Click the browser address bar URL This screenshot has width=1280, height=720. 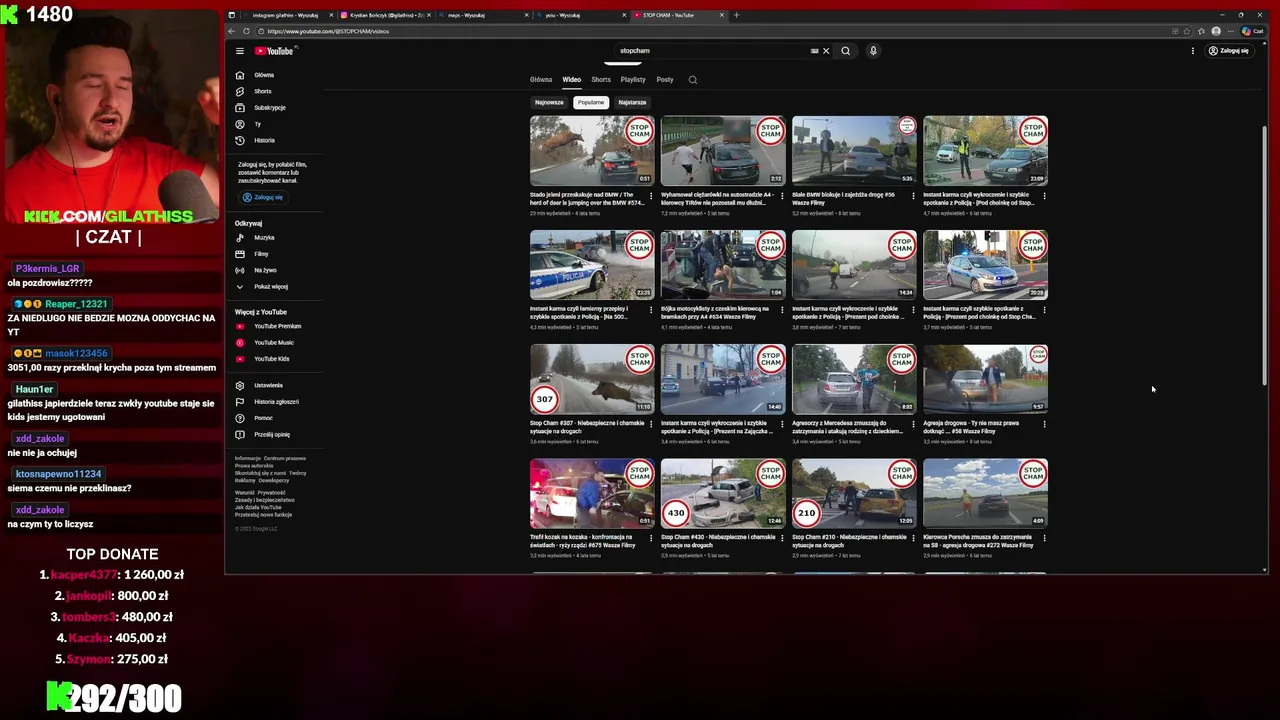click(x=328, y=31)
